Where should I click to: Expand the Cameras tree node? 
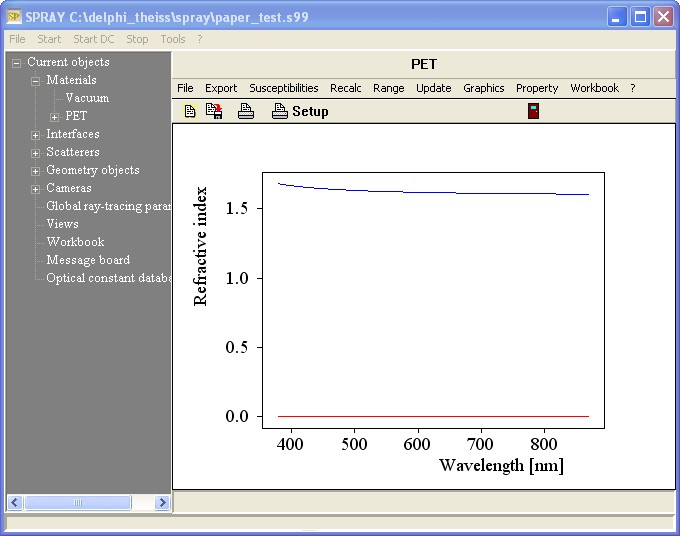[36, 189]
